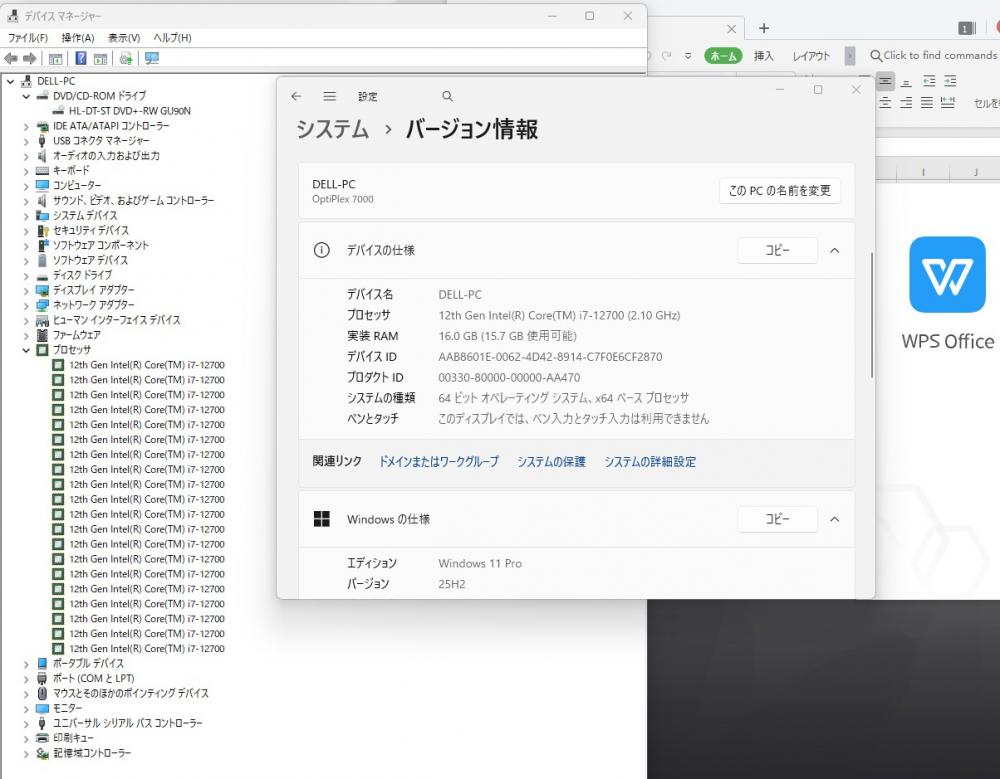
Task: Open the 操作(A) menu
Action: click(x=78, y=37)
